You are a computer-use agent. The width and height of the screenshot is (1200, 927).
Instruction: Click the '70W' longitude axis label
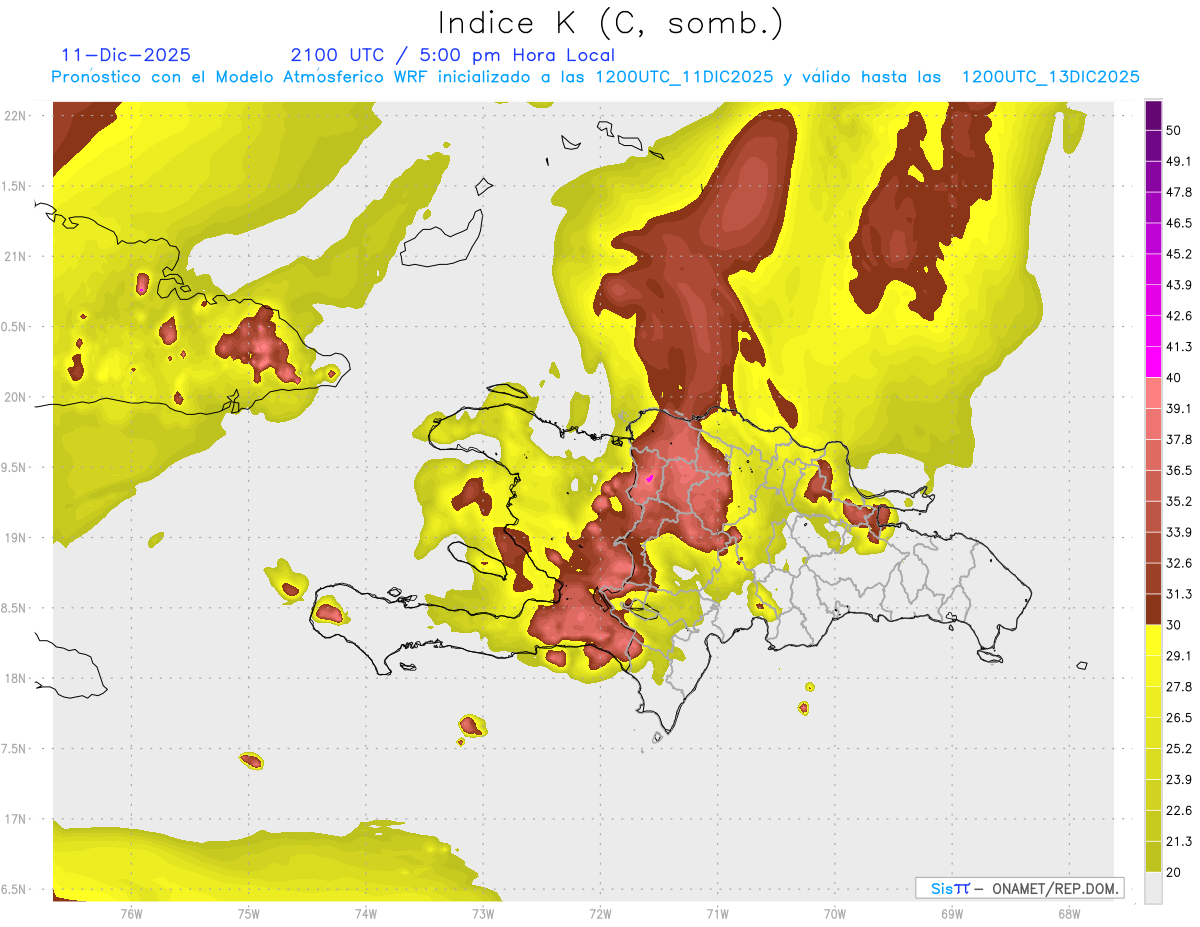point(834,913)
